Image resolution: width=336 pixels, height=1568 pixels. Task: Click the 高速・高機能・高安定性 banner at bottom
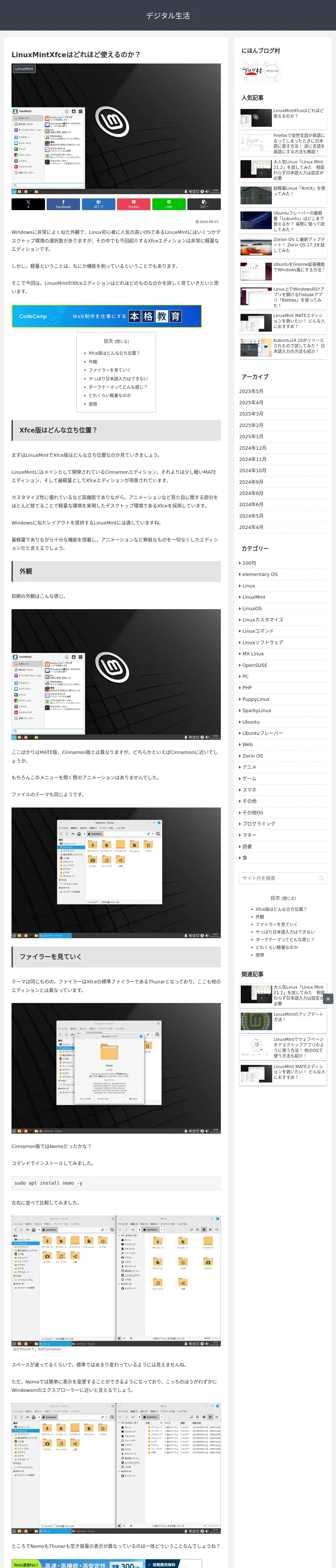pos(107,1564)
